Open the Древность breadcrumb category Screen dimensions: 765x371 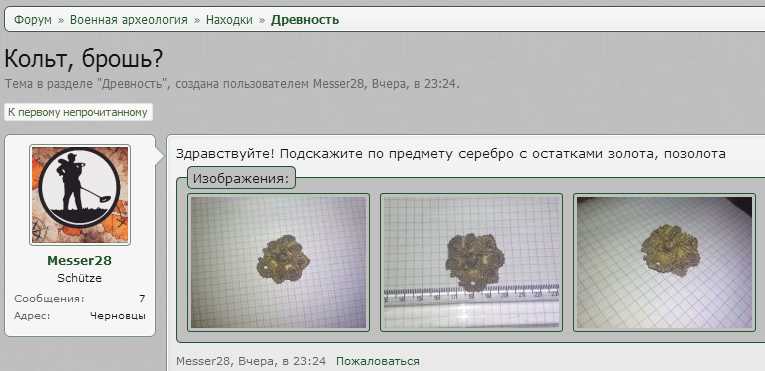(x=305, y=20)
